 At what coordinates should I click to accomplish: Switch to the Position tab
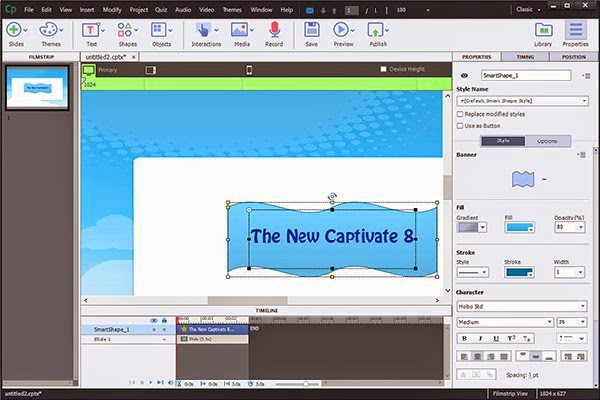coord(574,57)
